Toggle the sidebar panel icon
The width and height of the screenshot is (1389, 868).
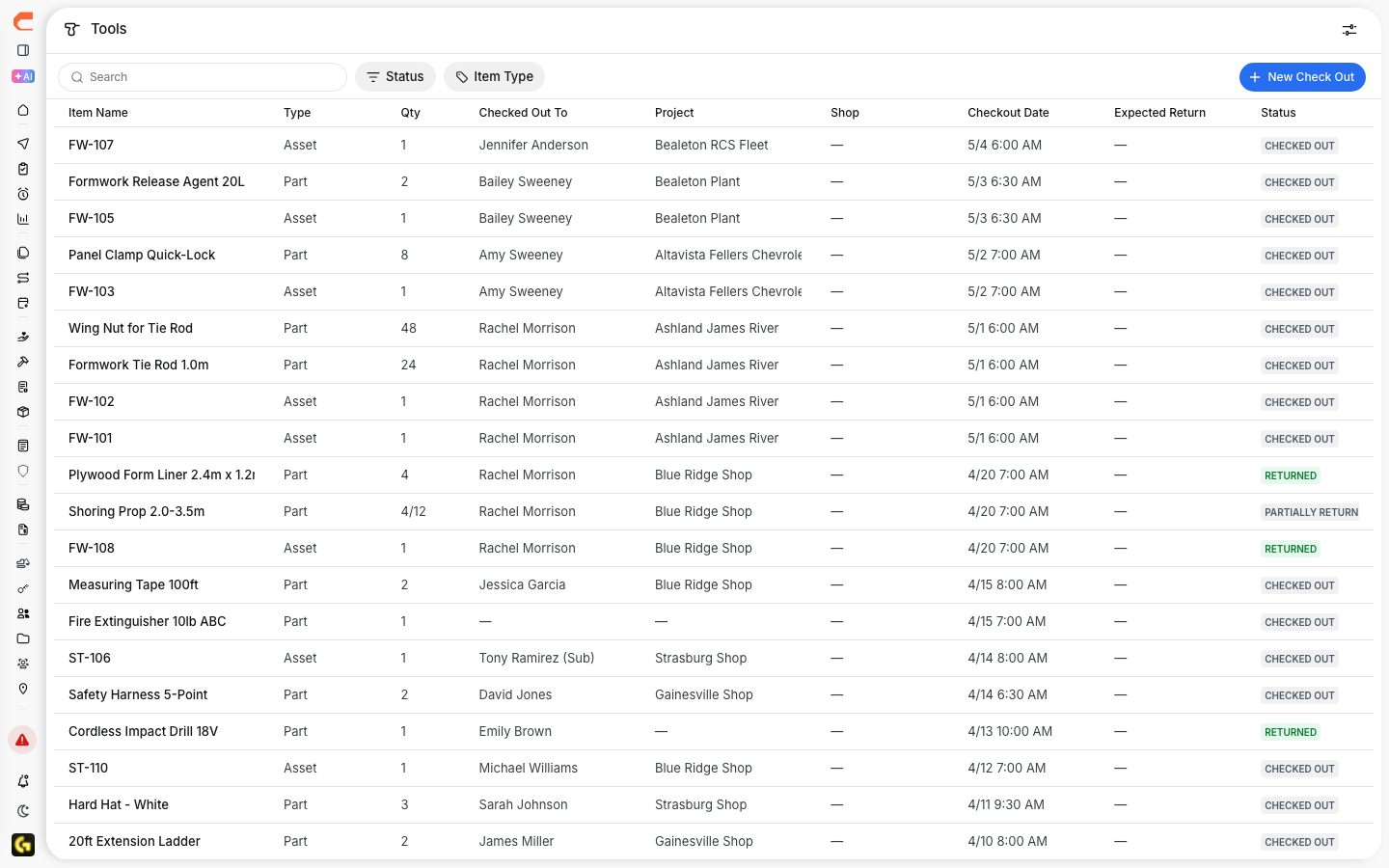point(23,50)
